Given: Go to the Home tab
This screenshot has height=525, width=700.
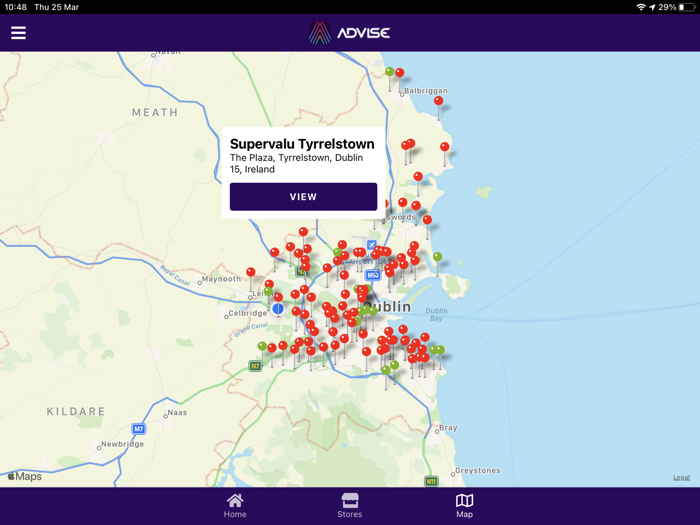Looking at the screenshot, I should point(235,506).
